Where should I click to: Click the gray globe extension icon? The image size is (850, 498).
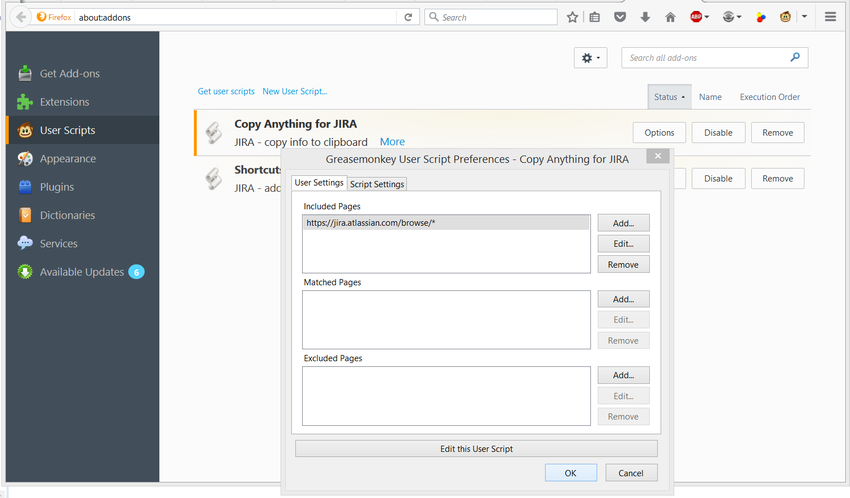[x=729, y=17]
